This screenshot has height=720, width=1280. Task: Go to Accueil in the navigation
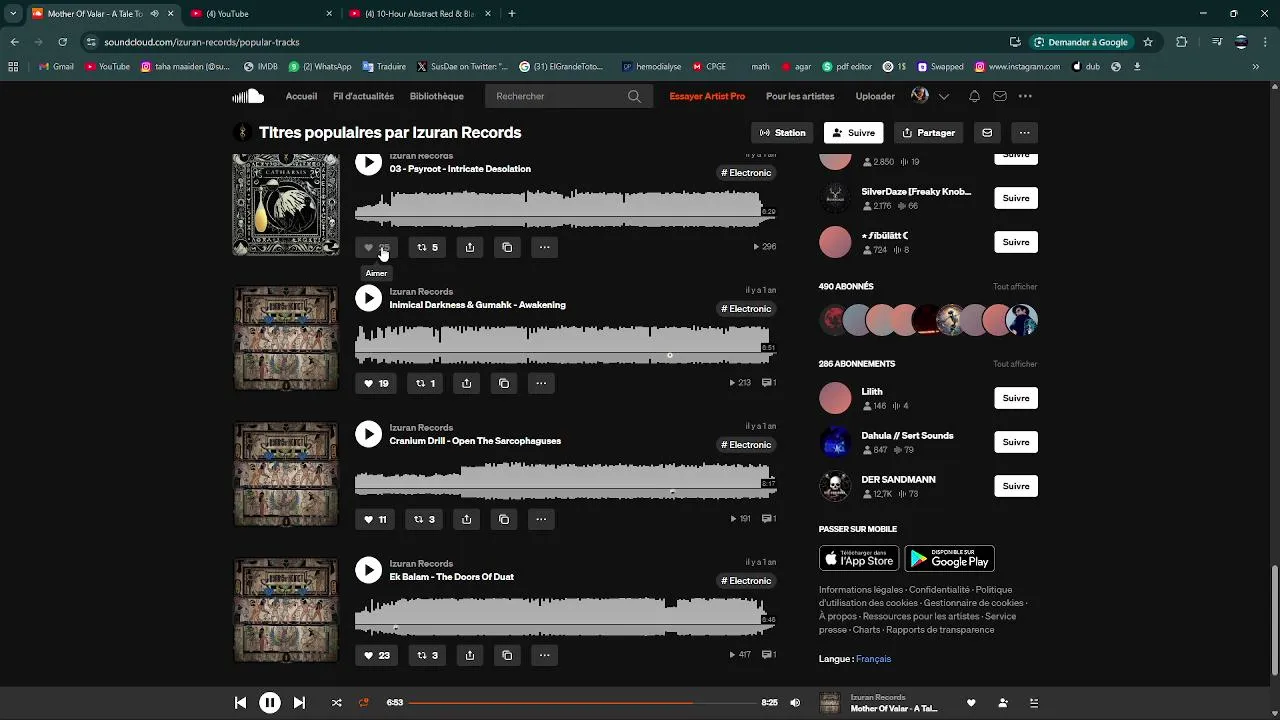301,96
